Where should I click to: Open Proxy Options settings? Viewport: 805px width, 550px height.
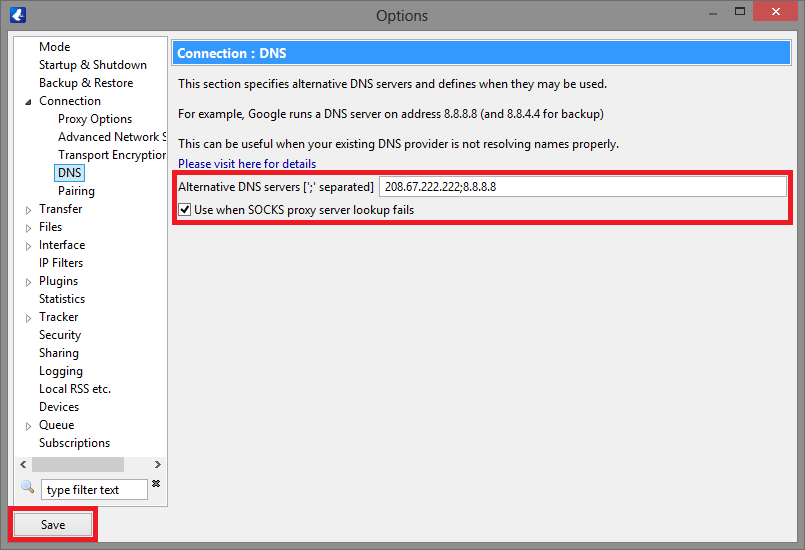[x=95, y=119]
